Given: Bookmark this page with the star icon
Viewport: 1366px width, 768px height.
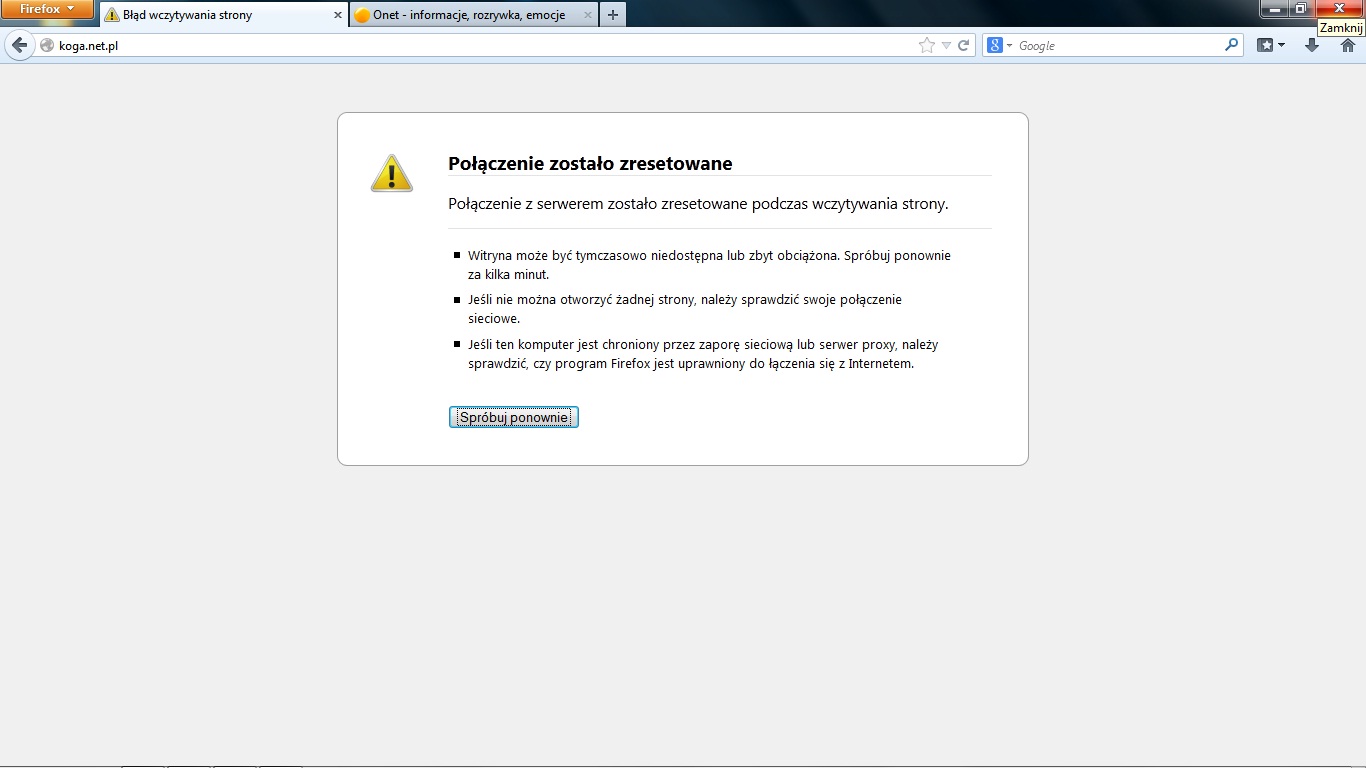Looking at the screenshot, I should [927, 45].
